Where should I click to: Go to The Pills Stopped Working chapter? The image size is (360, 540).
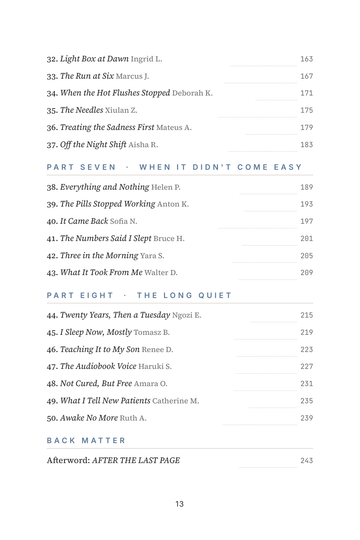coord(179,204)
